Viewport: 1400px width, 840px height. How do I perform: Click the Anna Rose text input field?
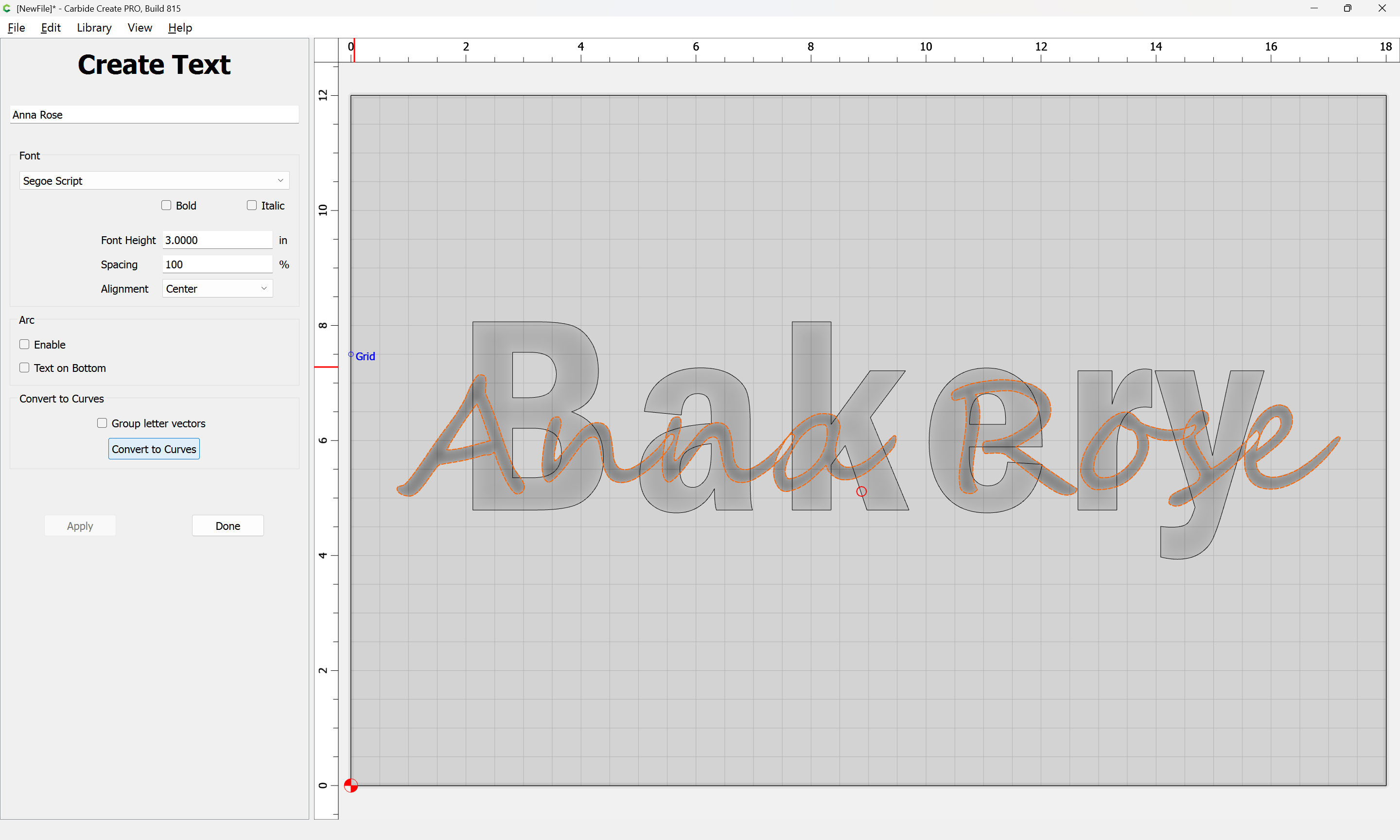coord(154,114)
